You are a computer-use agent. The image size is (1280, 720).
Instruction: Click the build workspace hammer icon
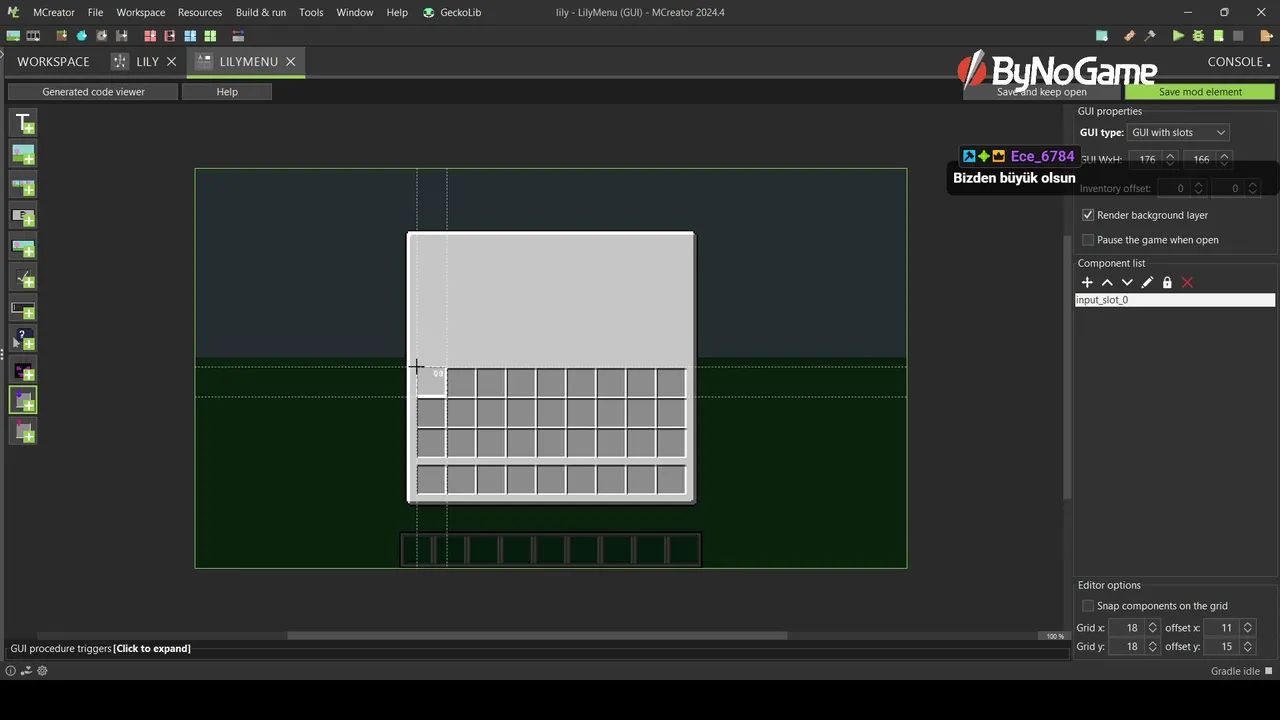(x=1151, y=36)
